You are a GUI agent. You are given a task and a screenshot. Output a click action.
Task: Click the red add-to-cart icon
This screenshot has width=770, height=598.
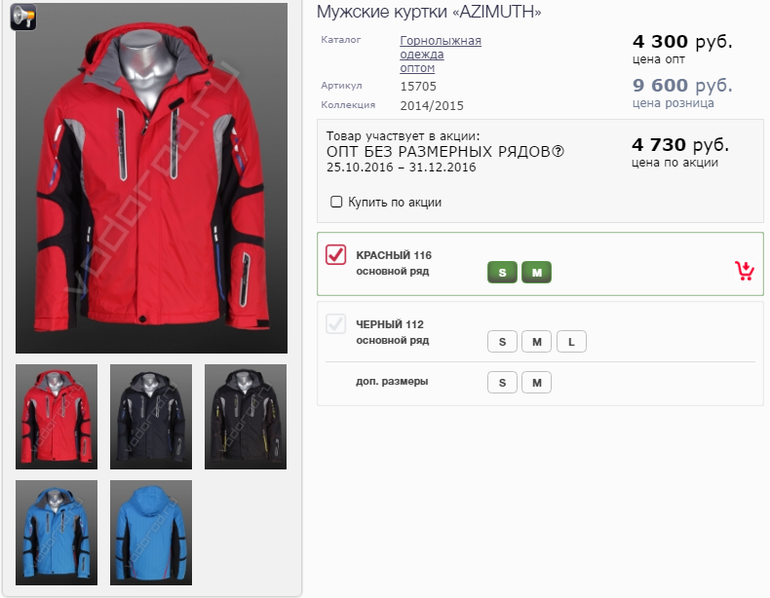click(x=743, y=271)
